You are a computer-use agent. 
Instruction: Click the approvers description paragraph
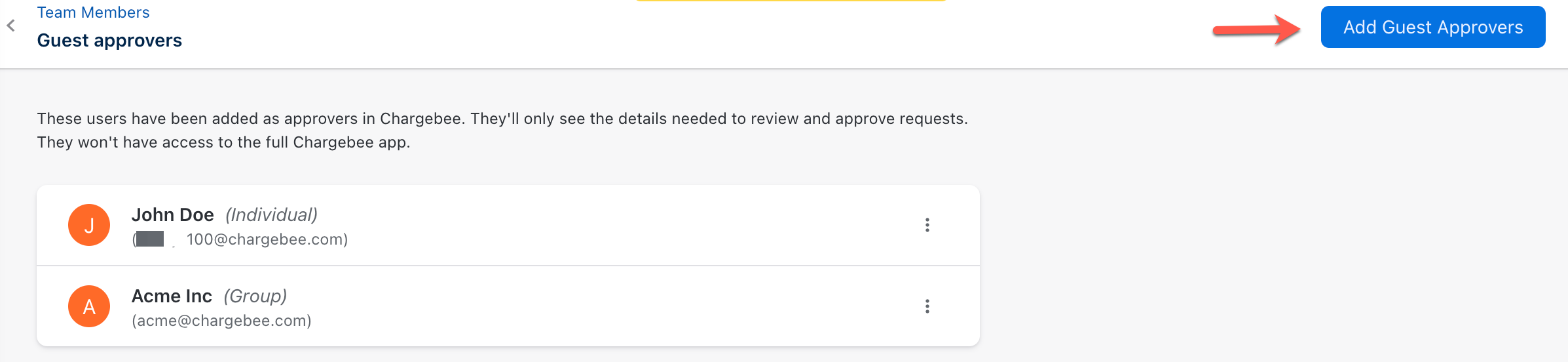(502, 131)
